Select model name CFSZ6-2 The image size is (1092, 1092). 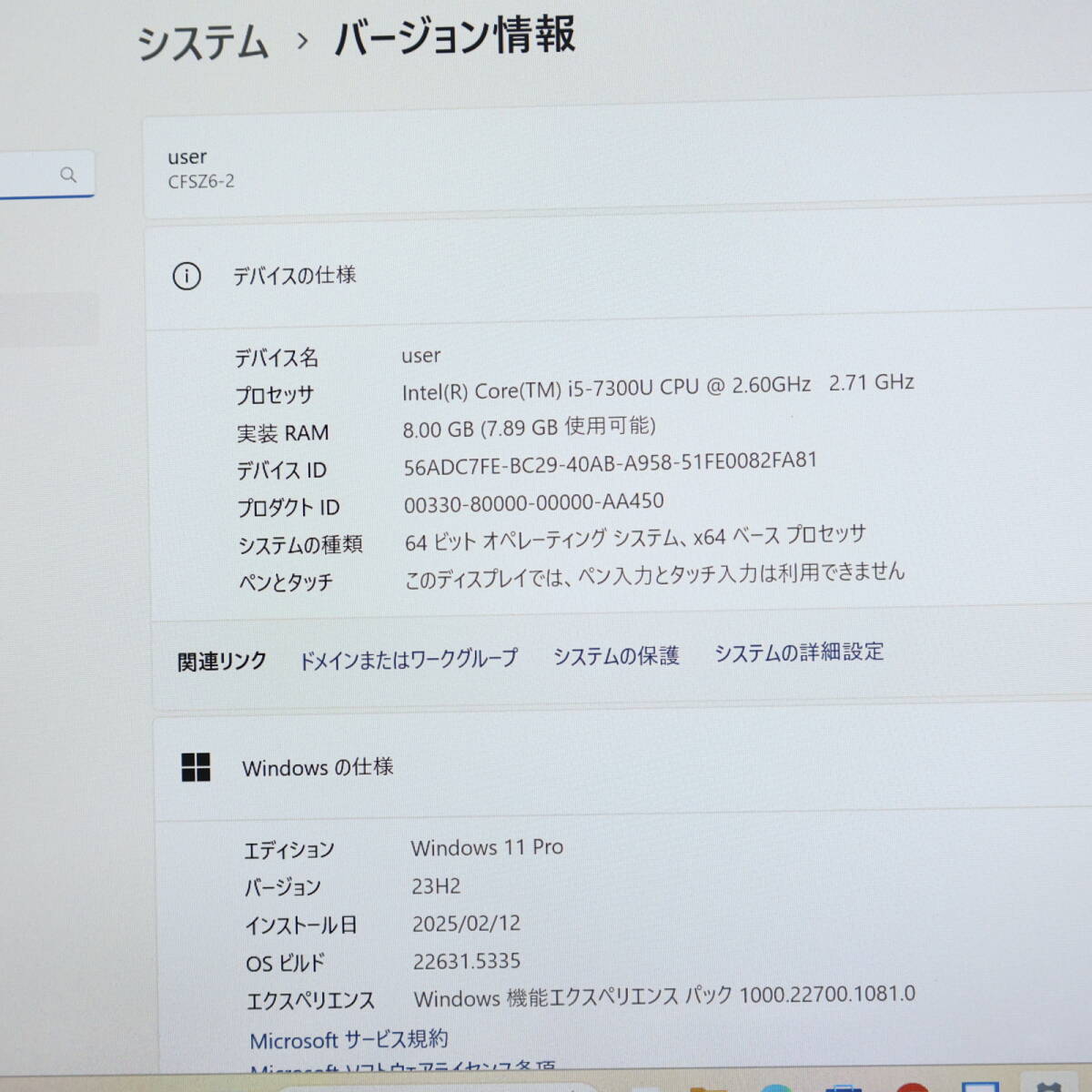[x=201, y=182]
